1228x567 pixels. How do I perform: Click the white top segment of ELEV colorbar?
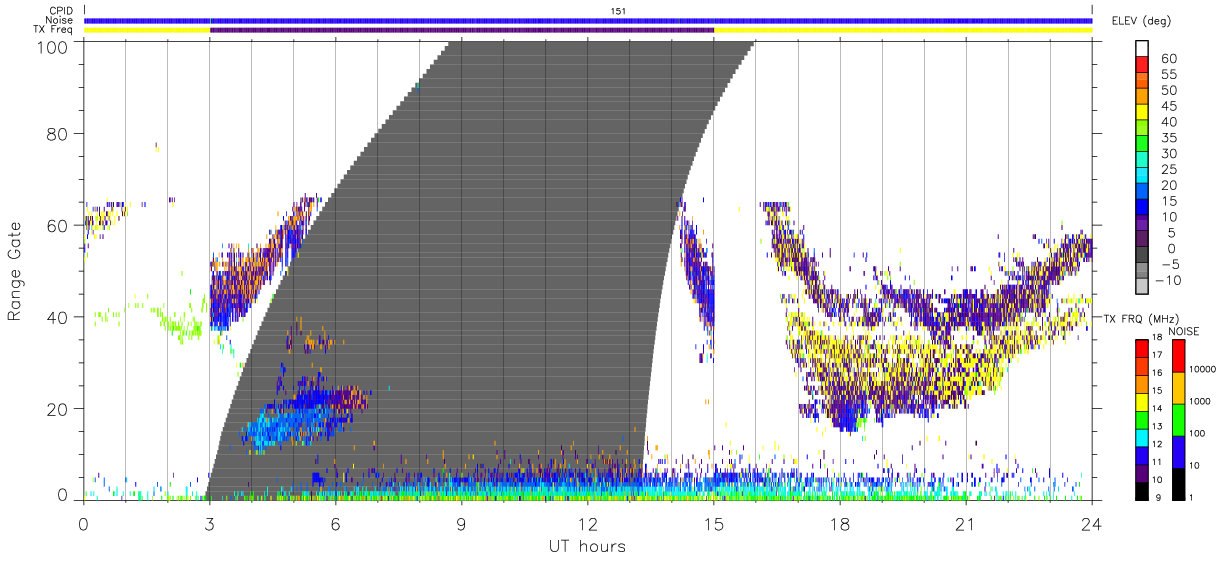point(1142,49)
